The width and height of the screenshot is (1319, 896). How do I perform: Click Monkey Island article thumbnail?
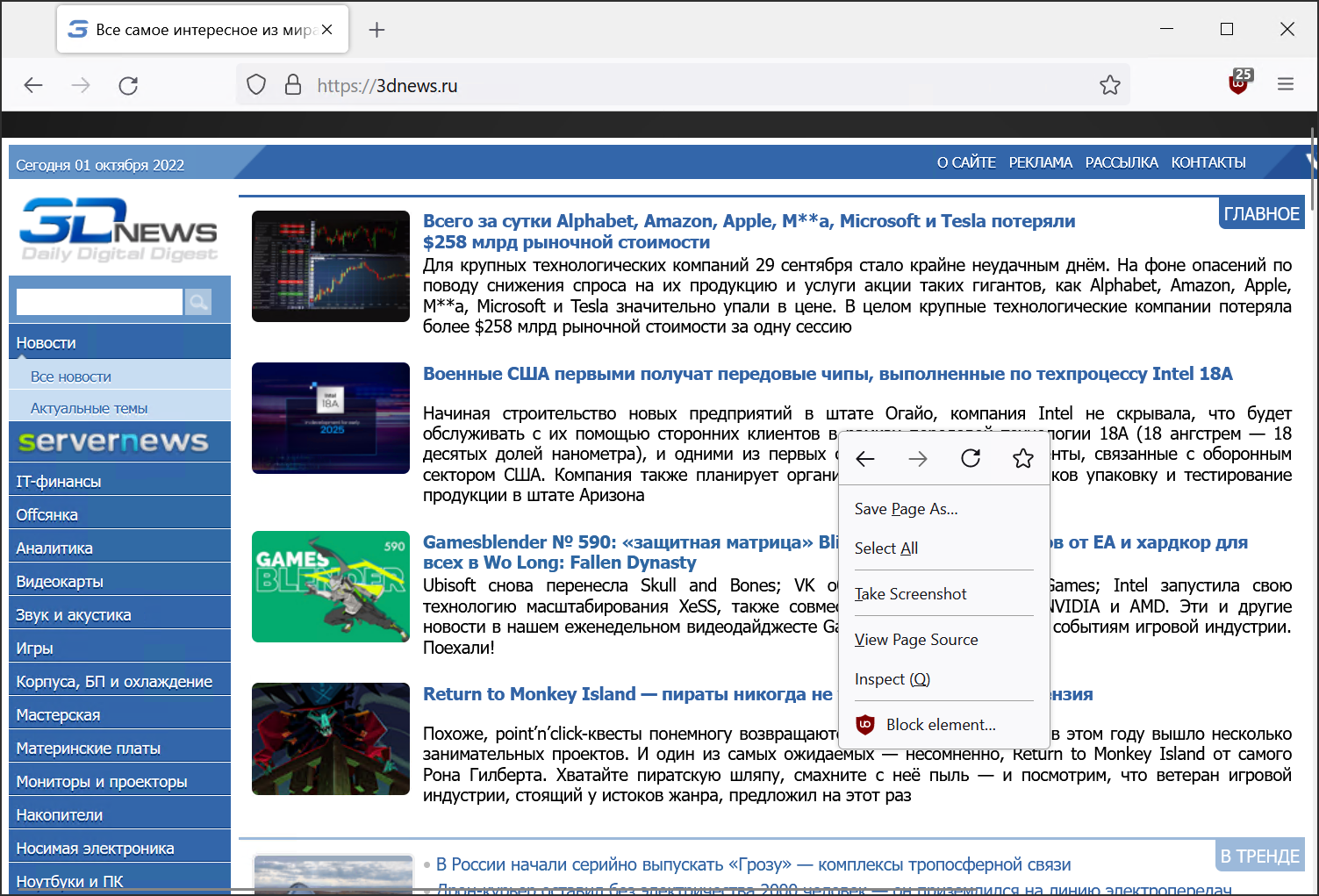(331, 739)
